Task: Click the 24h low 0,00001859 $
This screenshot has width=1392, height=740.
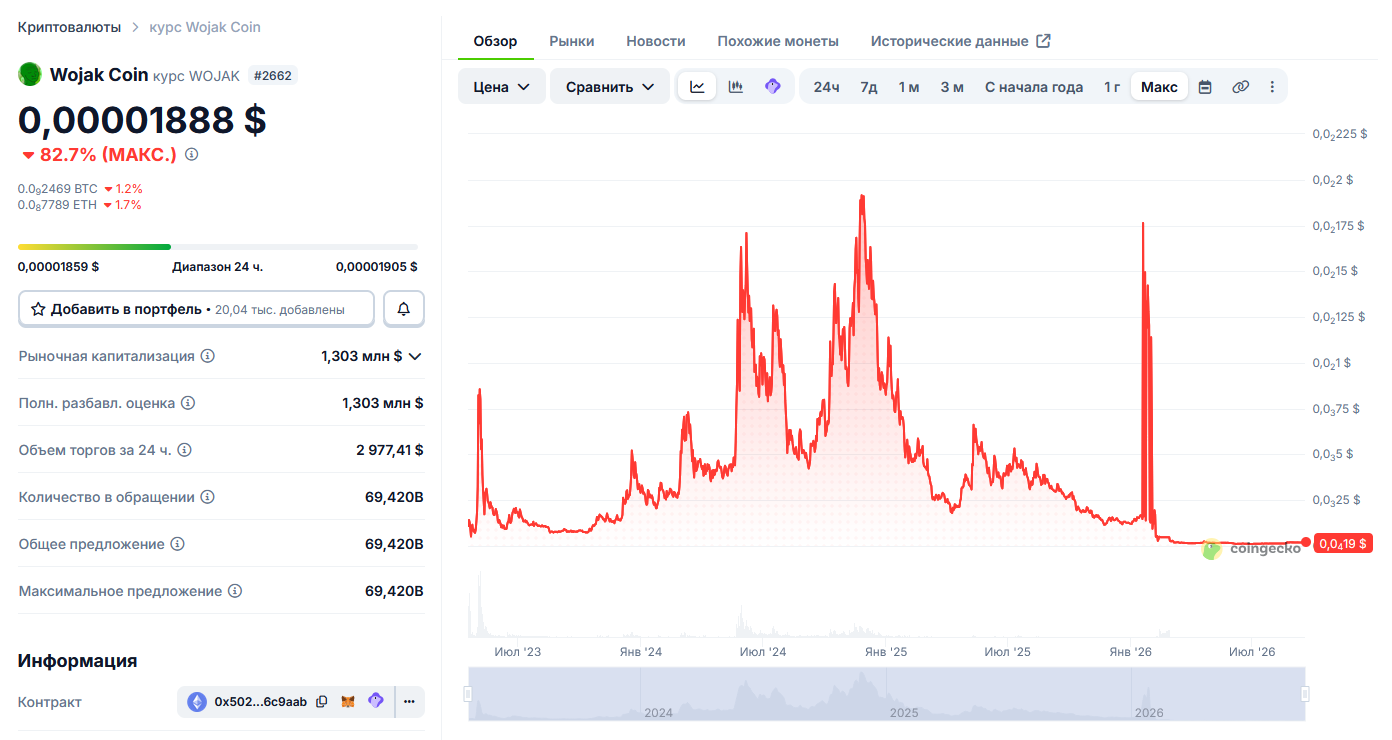Action: point(58,267)
